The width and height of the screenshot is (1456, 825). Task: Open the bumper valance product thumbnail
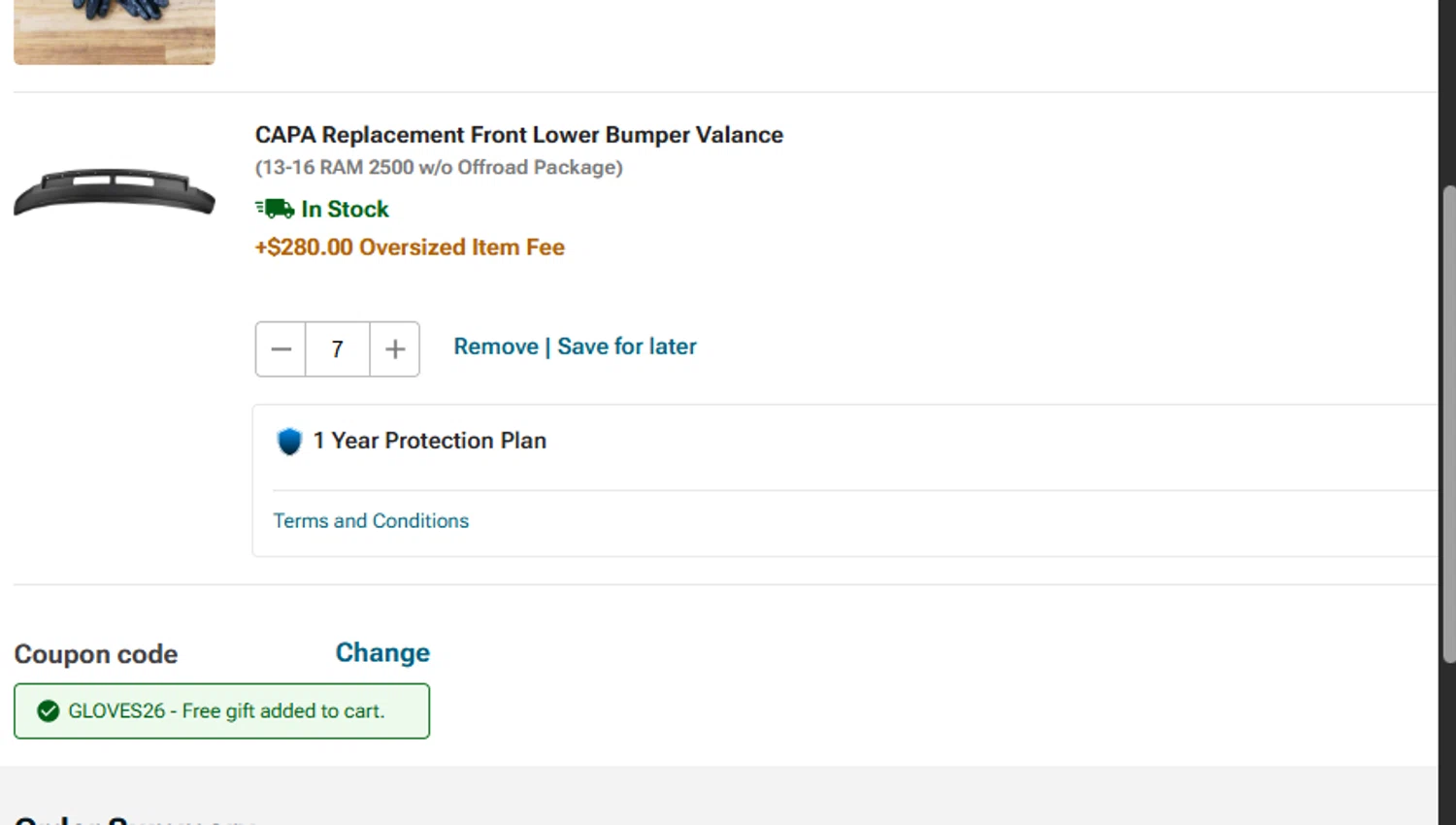coord(115,191)
